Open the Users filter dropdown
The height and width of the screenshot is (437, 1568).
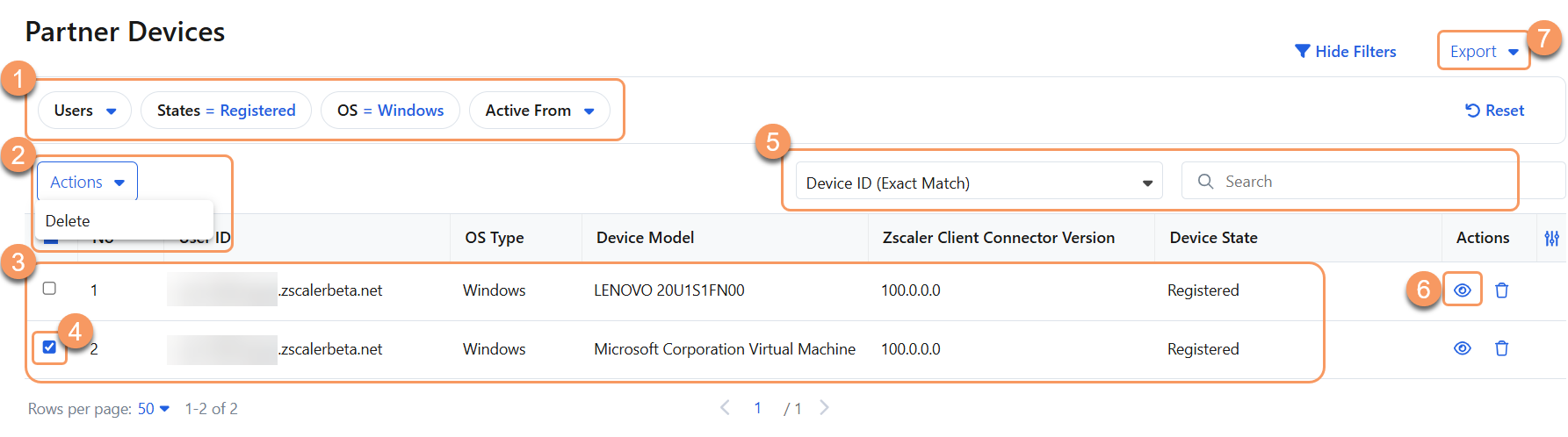84,111
